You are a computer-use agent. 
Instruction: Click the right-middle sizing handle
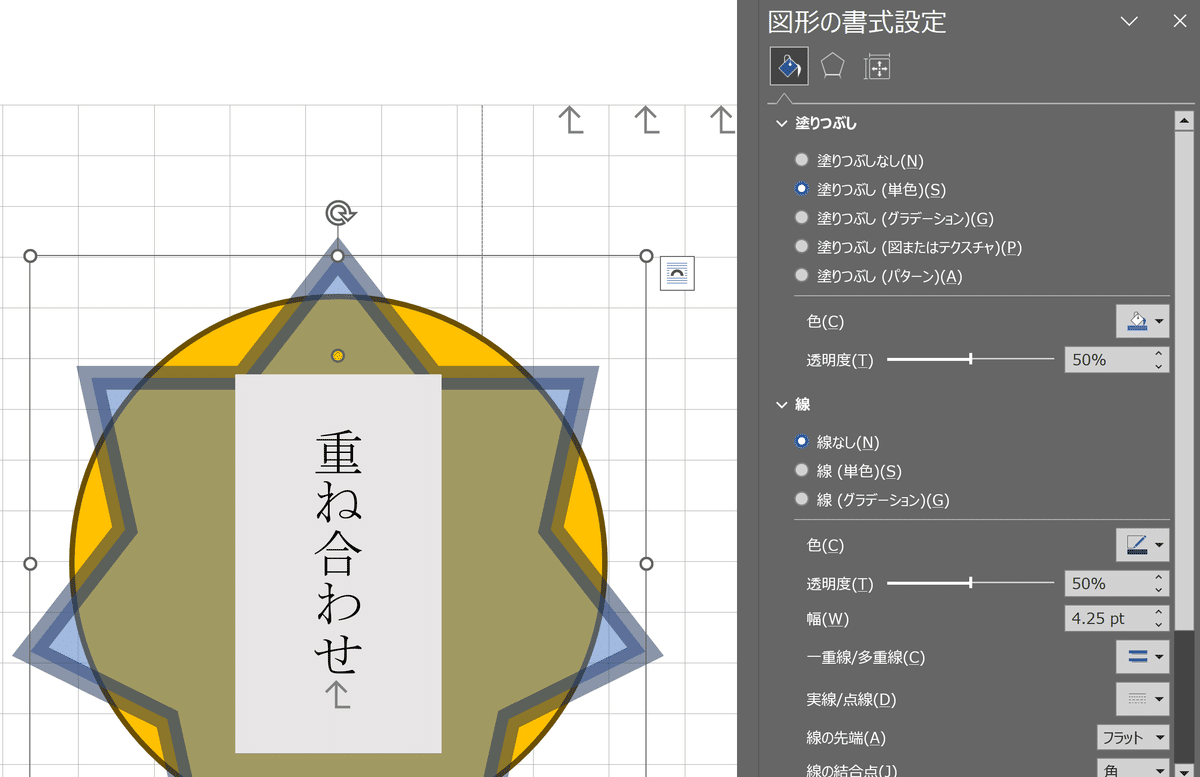click(646, 564)
